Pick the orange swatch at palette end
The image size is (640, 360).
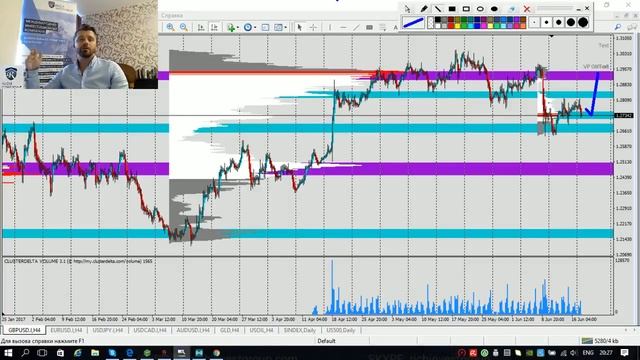(523, 26)
